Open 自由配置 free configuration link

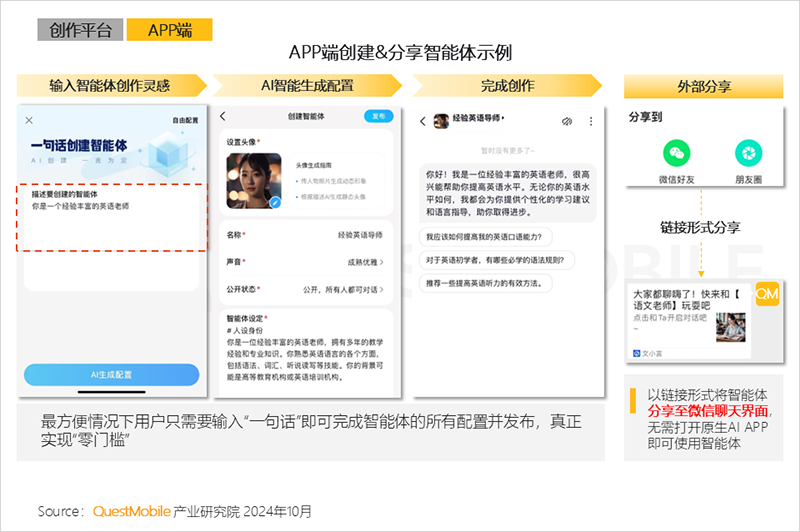coord(185,120)
